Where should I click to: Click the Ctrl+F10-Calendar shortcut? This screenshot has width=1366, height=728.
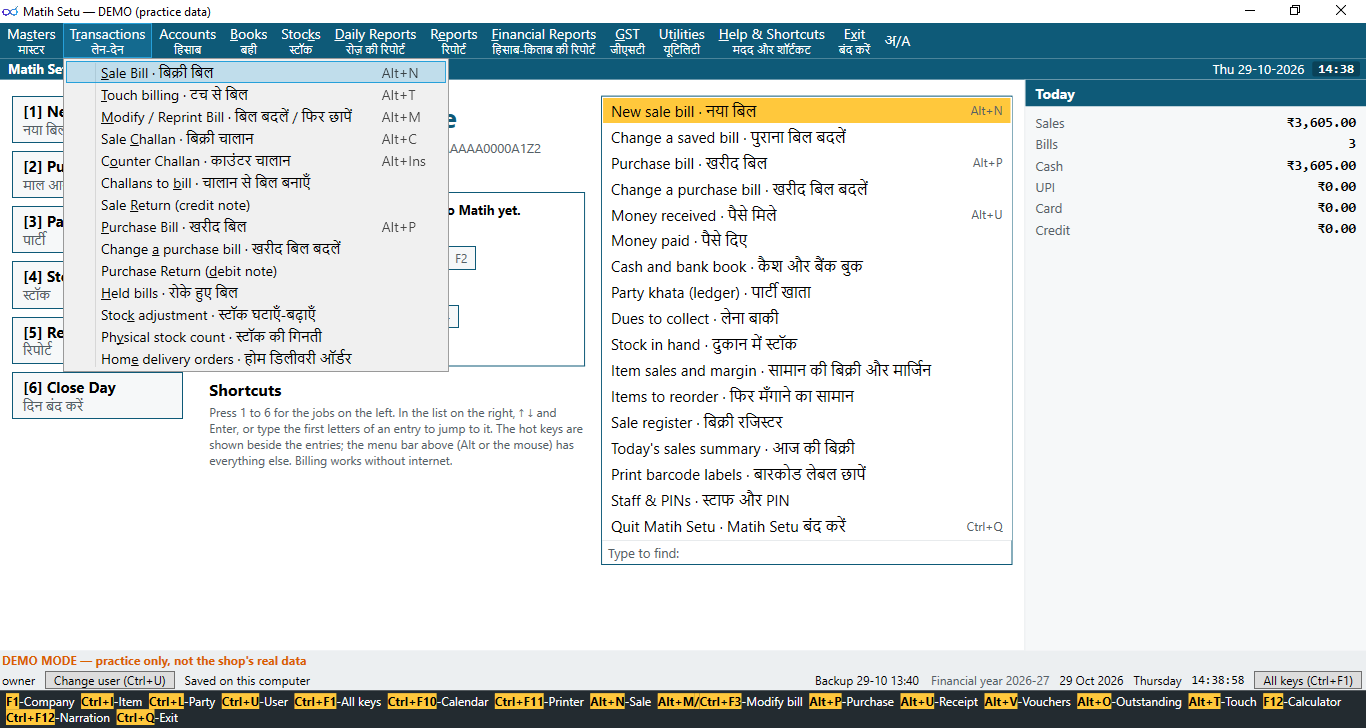click(438, 702)
